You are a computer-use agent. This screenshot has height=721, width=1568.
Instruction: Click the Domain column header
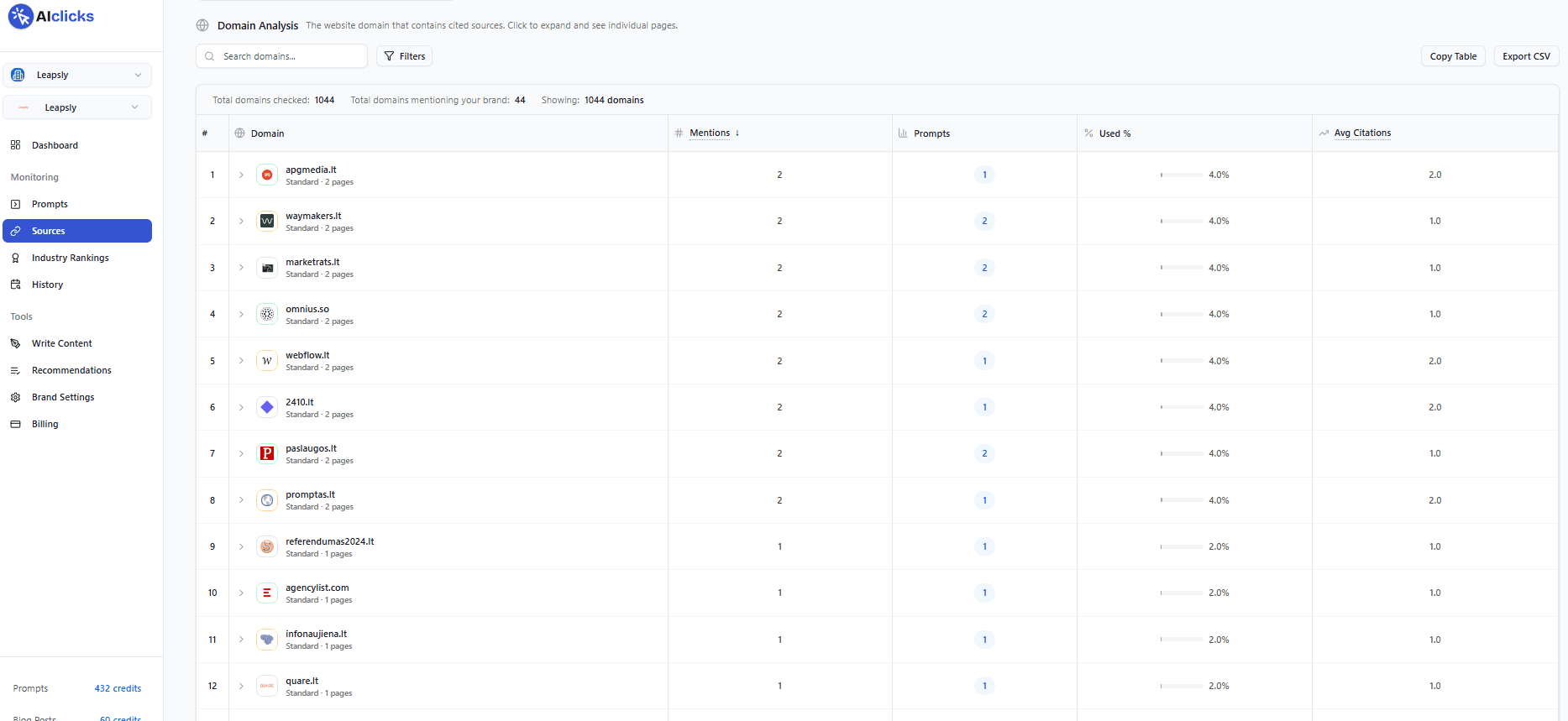267,133
